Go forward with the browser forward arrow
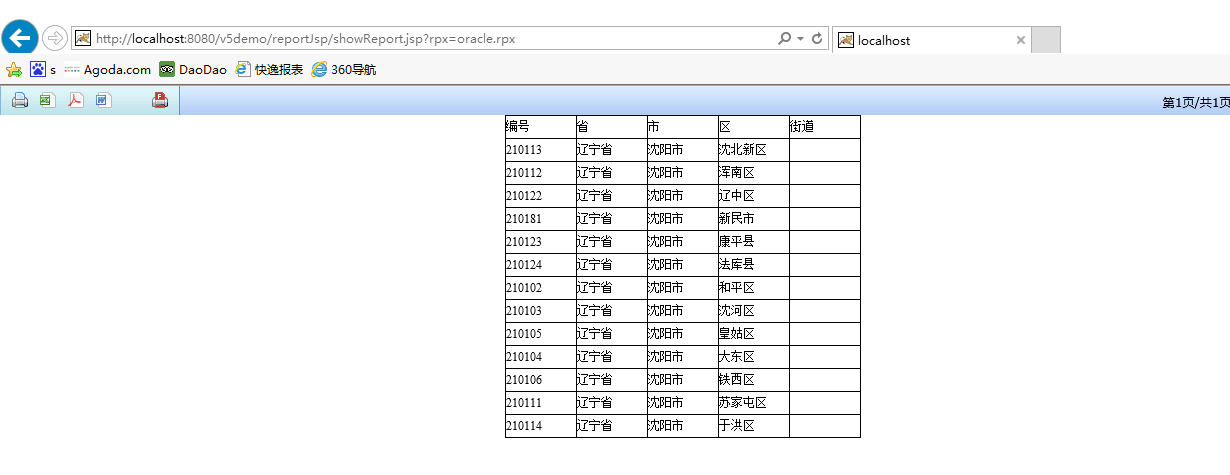 coord(55,39)
